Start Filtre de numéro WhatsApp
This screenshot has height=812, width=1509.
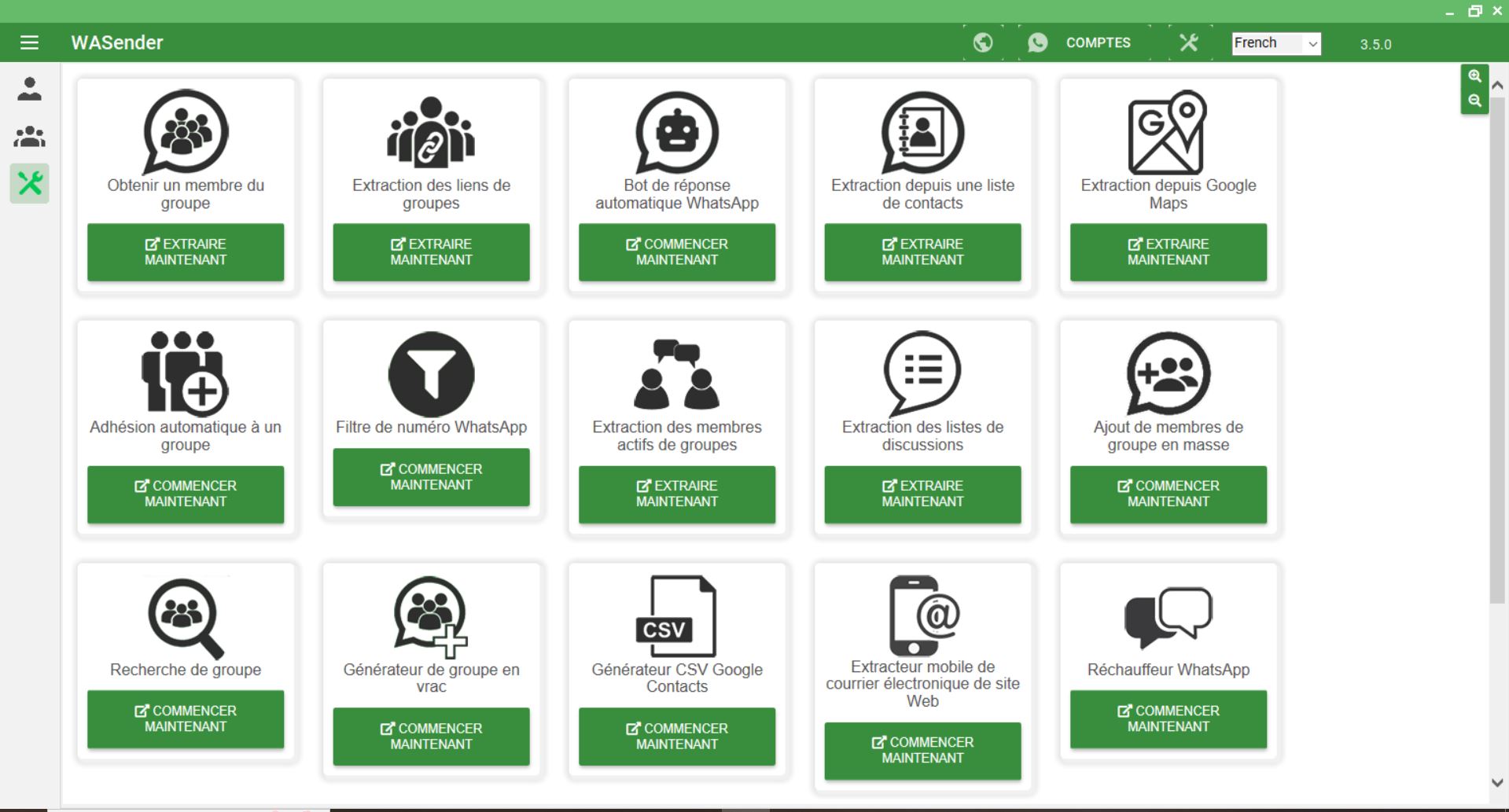(431, 477)
